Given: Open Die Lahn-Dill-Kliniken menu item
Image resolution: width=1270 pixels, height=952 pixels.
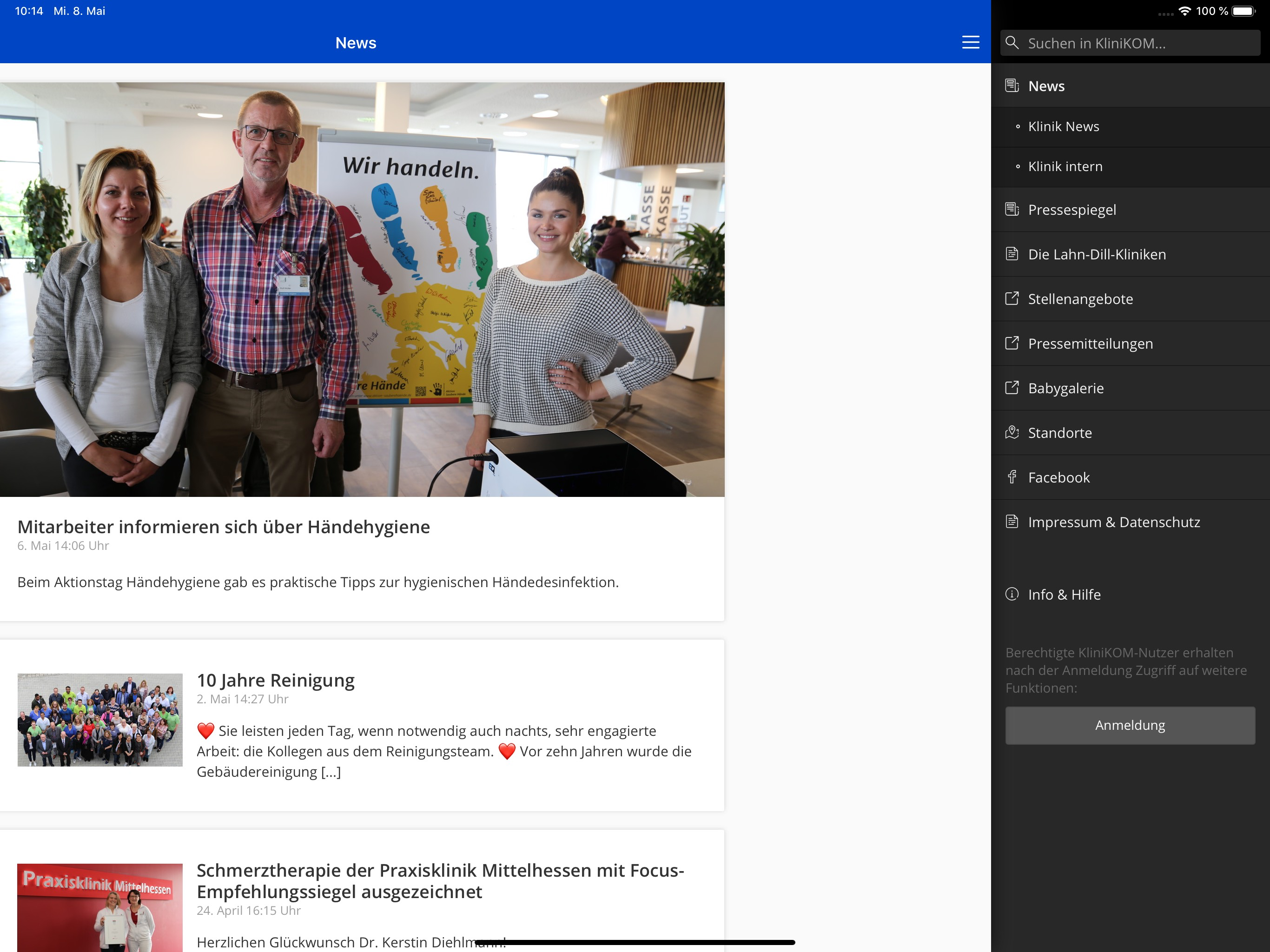Looking at the screenshot, I should point(1130,254).
